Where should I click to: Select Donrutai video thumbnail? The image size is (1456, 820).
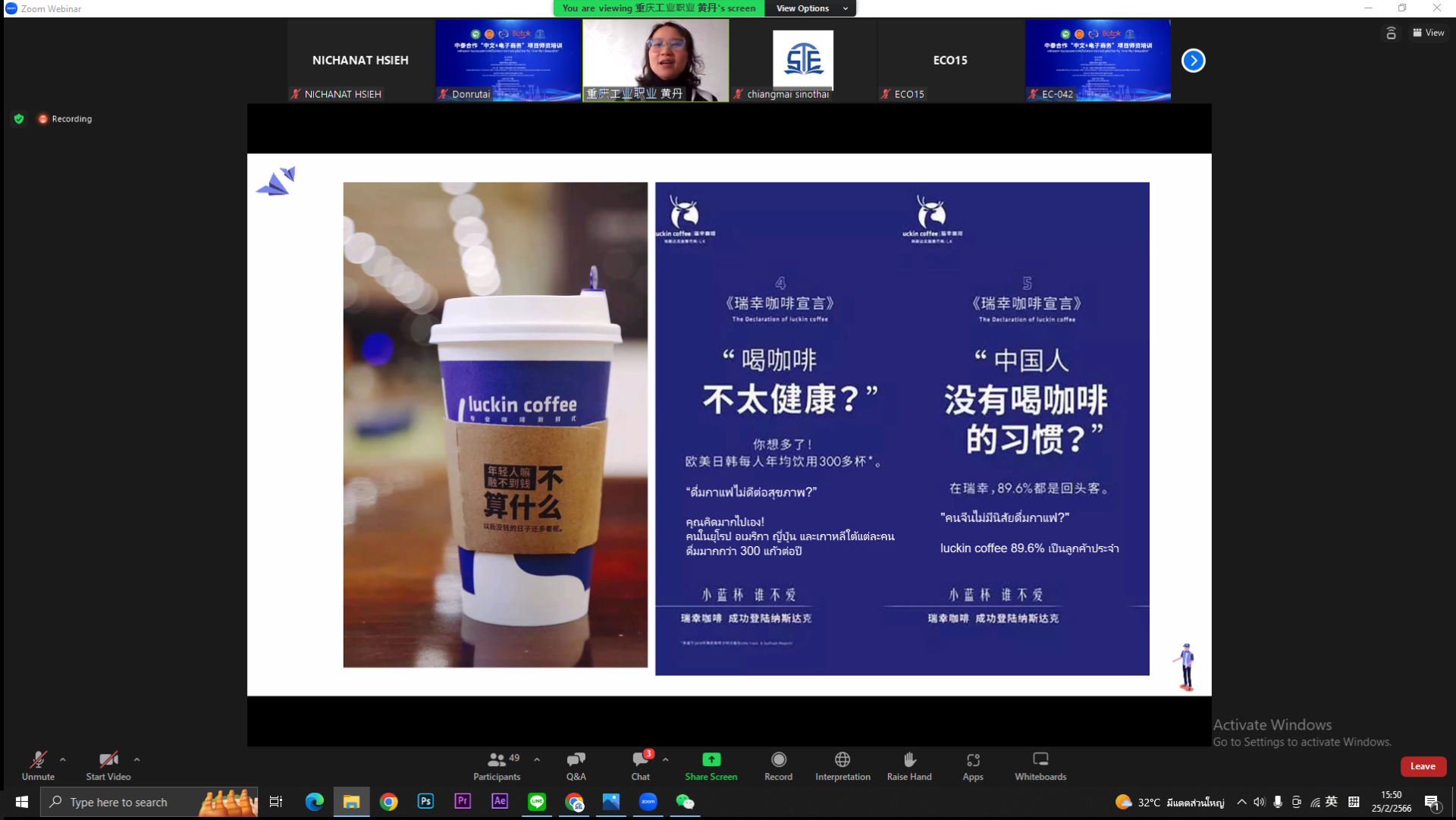pyautogui.click(x=508, y=61)
